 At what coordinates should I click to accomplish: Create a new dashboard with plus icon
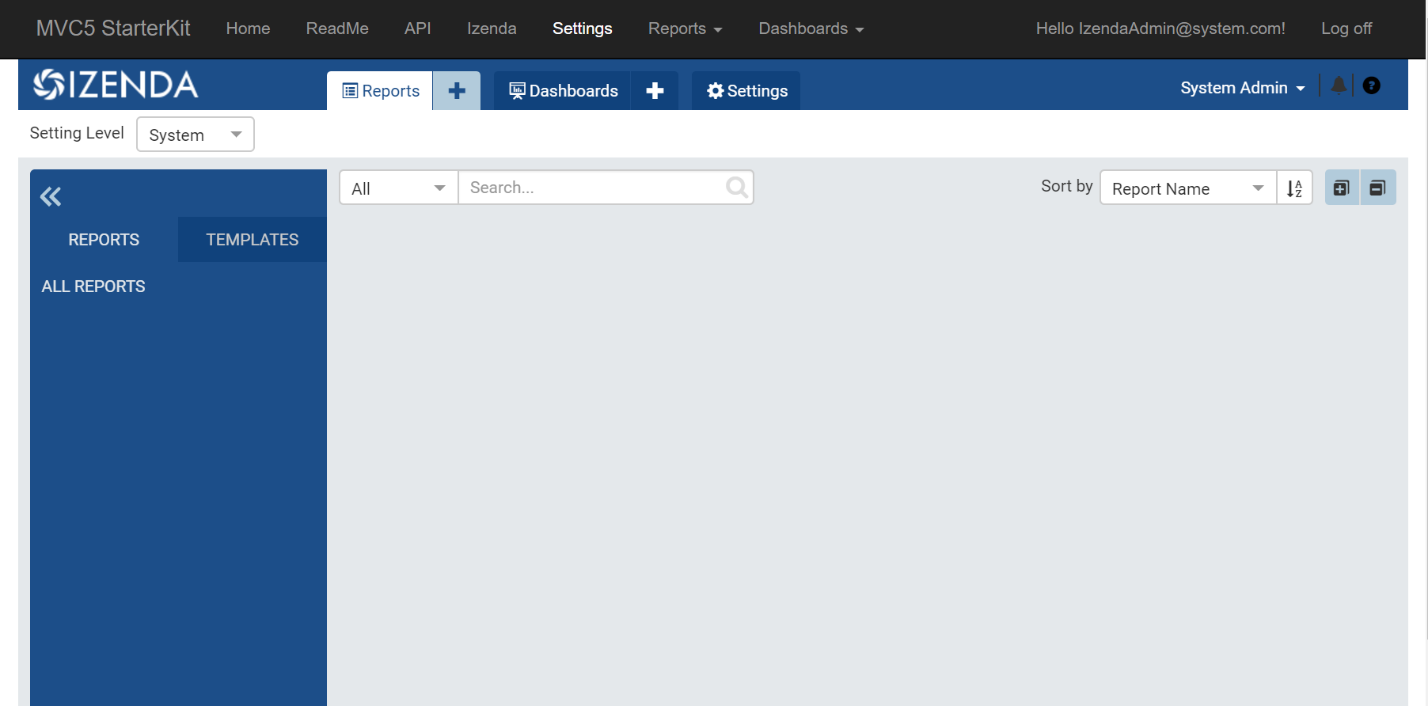click(x=655, y=91)
